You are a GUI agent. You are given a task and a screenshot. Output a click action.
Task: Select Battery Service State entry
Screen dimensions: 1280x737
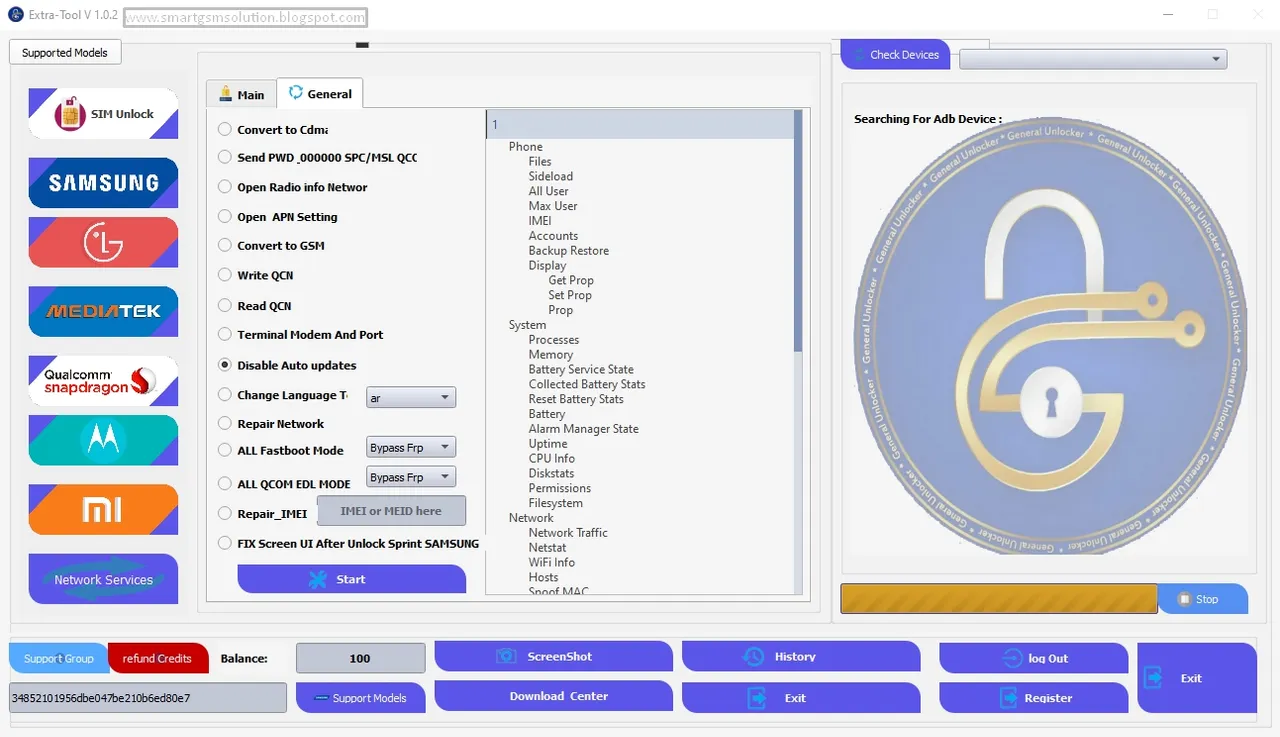click(581, 369)
